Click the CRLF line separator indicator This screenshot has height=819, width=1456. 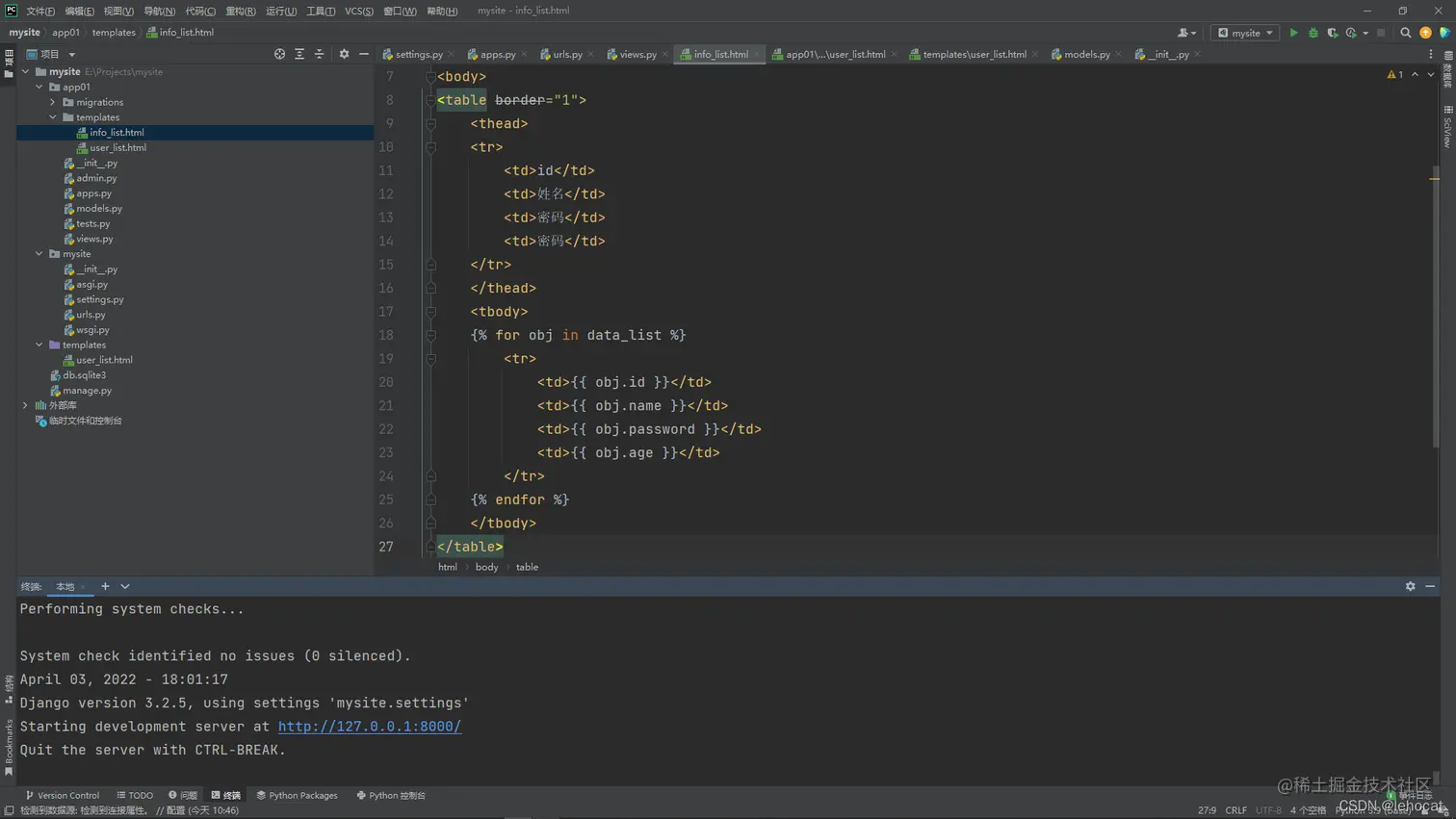click(x=1235, y=810)
